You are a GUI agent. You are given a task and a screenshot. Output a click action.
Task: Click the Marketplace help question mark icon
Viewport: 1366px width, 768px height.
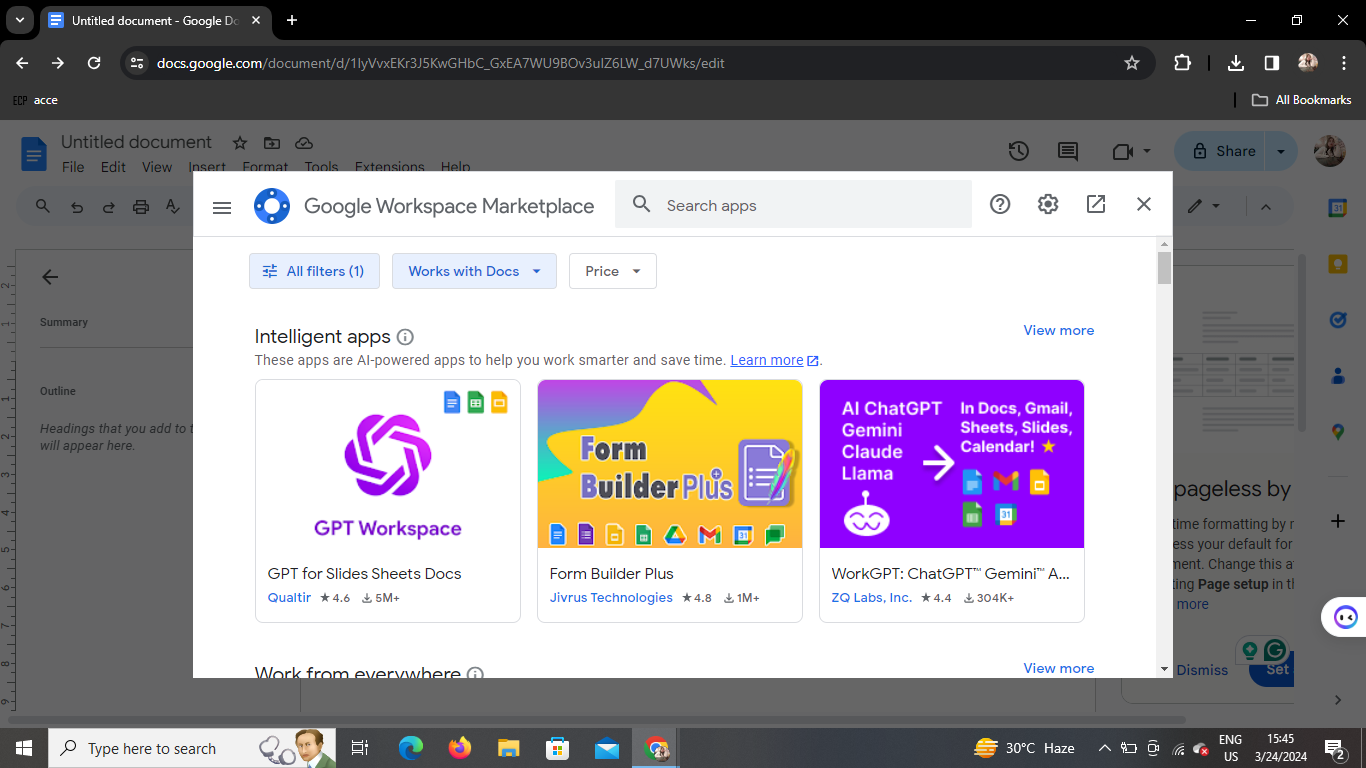tap(1000, 204)
